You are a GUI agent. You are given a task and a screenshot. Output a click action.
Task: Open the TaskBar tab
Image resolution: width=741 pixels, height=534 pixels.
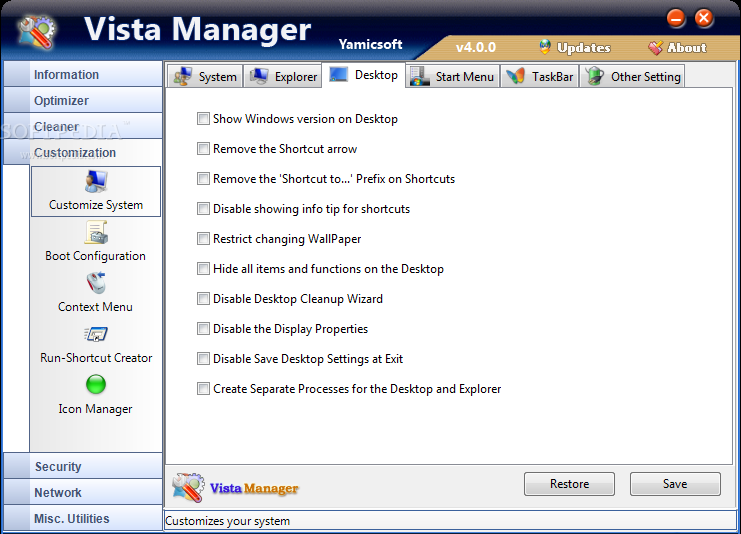(540, 76)
